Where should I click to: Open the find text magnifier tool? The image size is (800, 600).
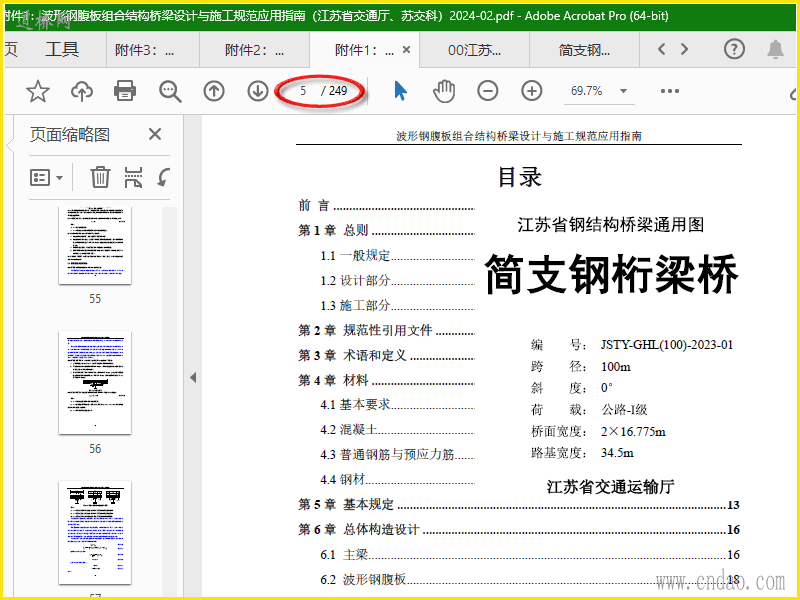coord(170,91)
